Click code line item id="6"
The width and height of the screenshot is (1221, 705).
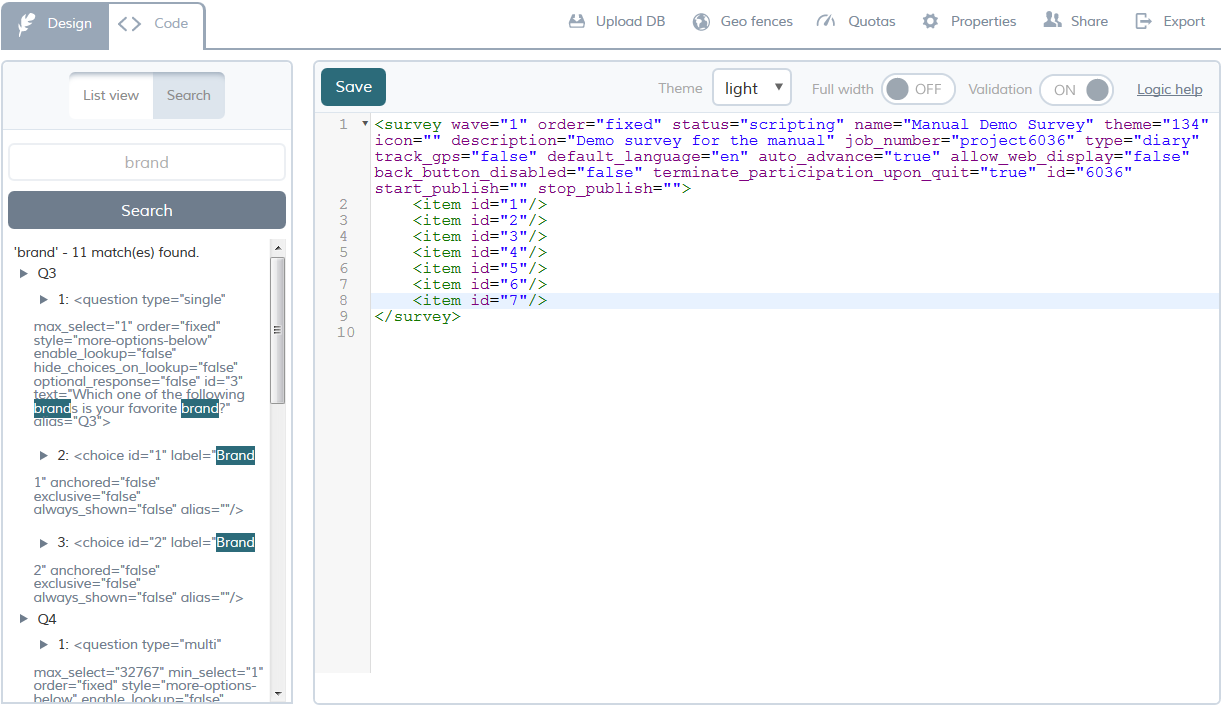pos(480,284)
